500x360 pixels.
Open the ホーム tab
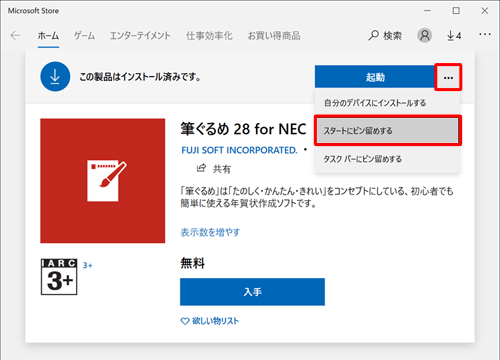[48, 36]
